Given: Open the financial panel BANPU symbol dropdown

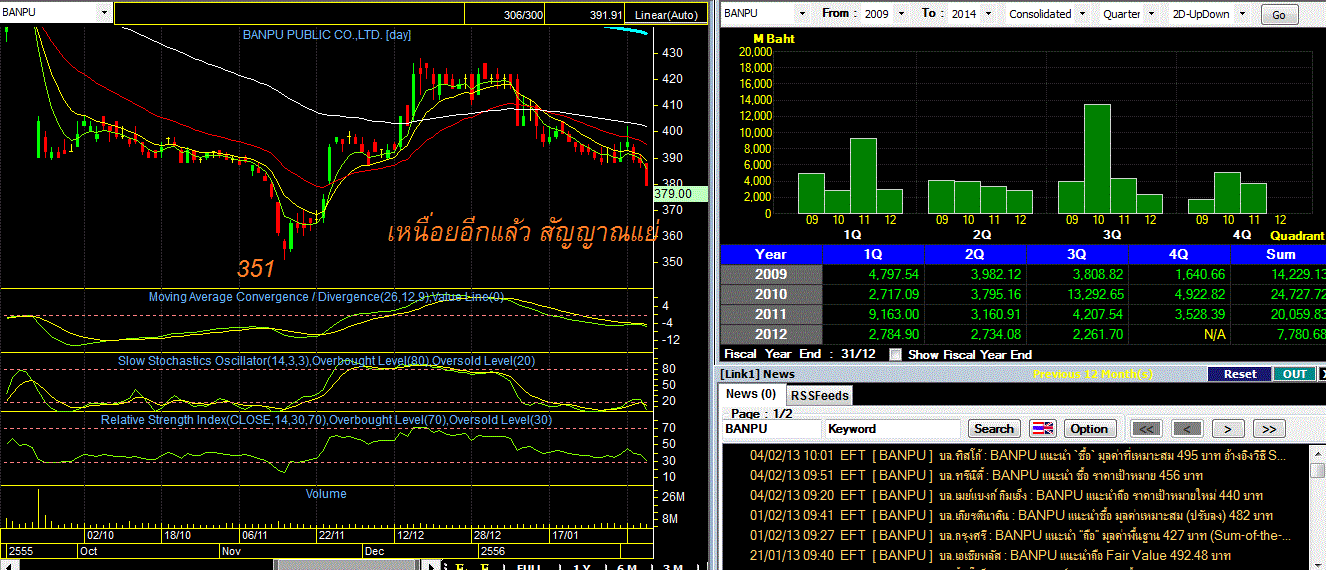Looking at the screenshot, I should [801, 14].
